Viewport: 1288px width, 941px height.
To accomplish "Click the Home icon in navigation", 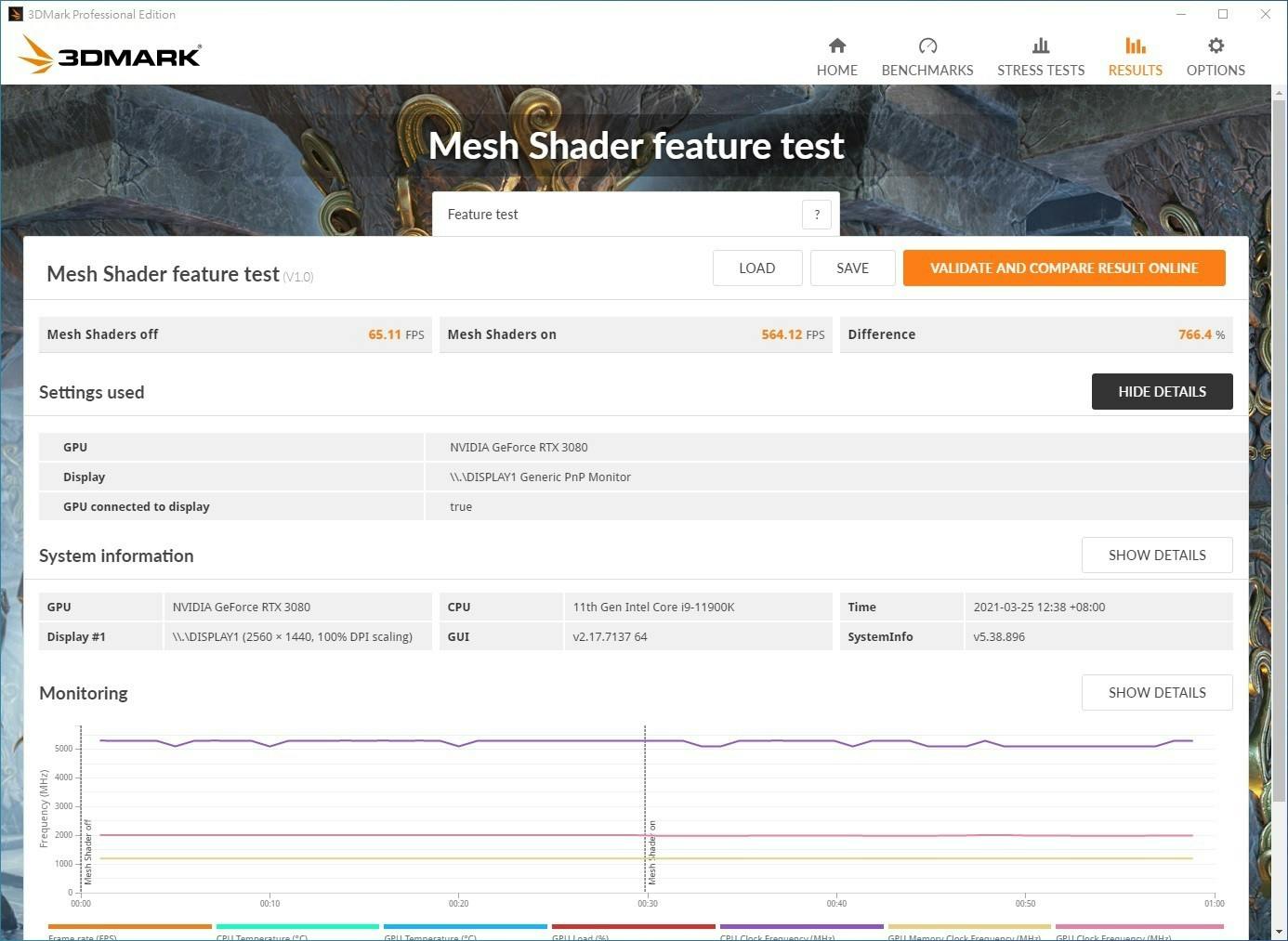I will [836, 46].
